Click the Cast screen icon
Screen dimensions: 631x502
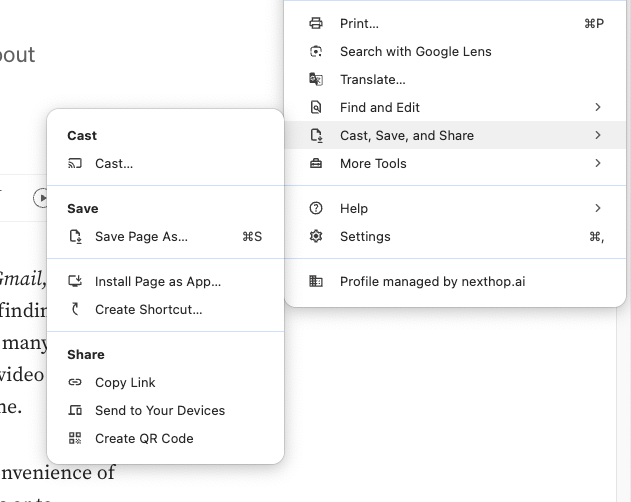click(75, 163)
